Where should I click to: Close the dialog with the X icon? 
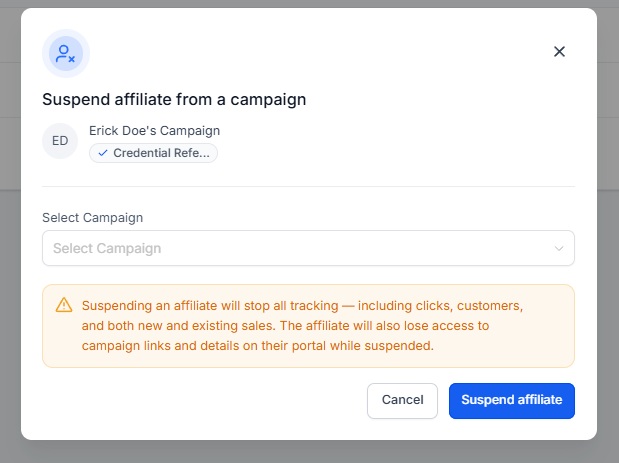pyautogui.click(x=559, y=51)
